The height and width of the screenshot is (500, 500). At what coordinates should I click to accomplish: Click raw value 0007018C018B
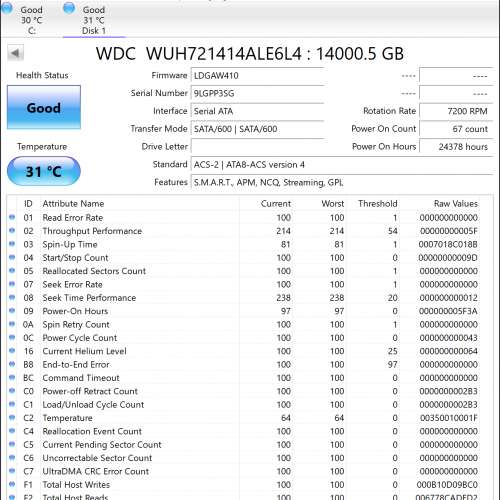pos(448,244)
